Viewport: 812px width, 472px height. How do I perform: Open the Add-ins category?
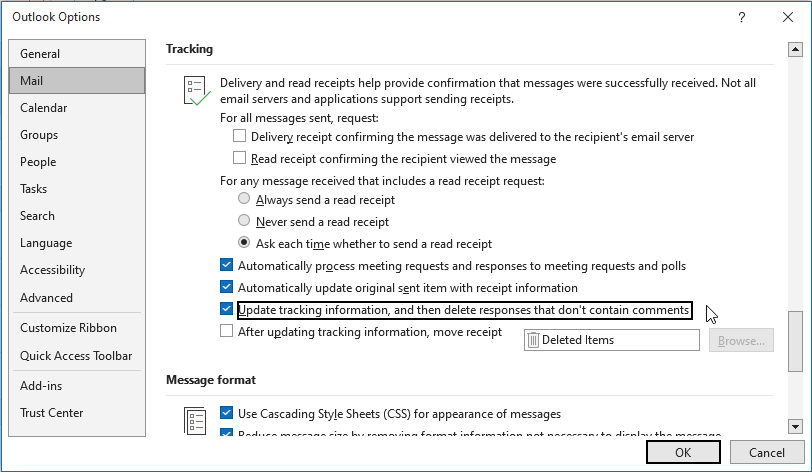(77, 386)
